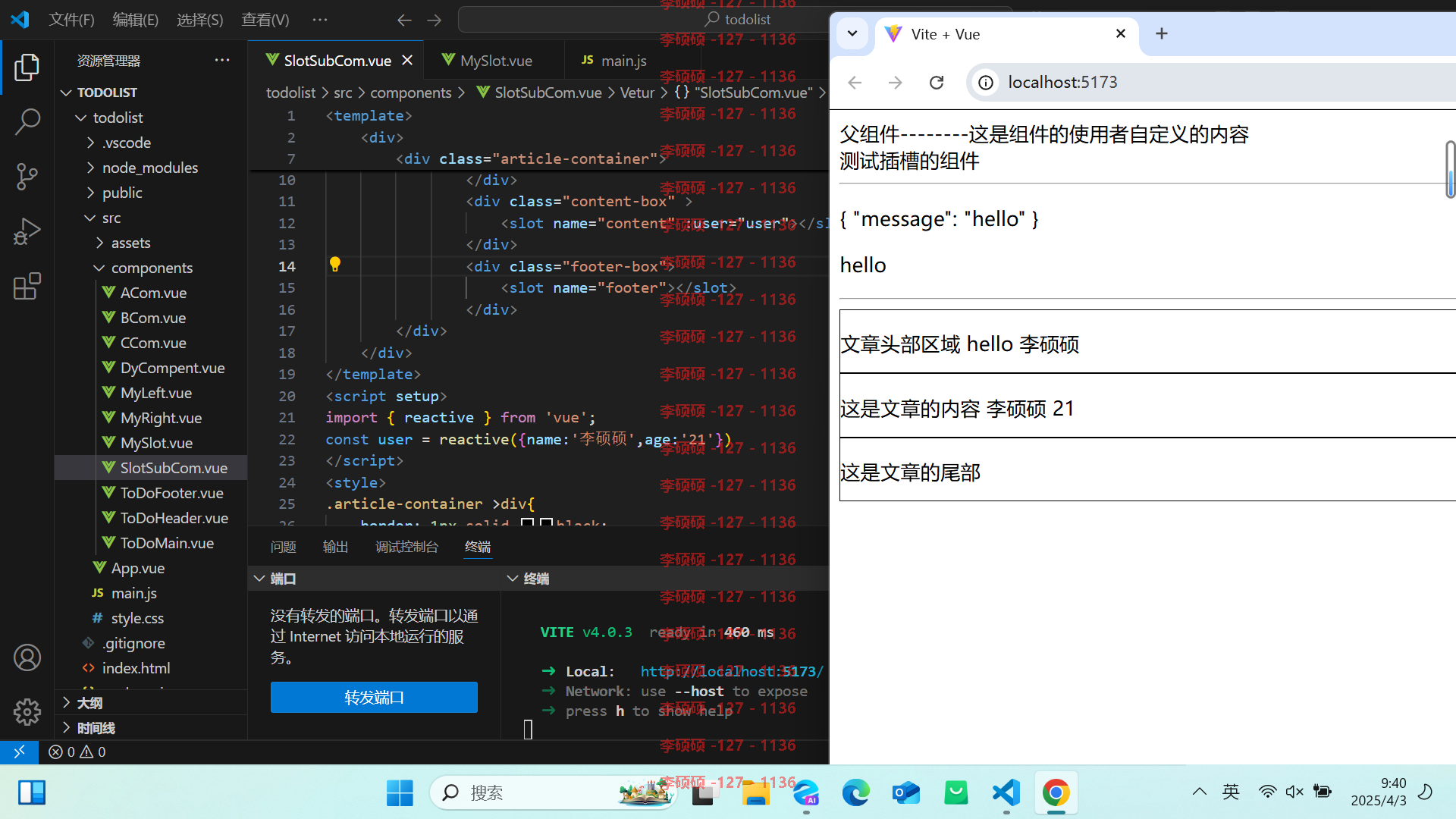The width and height of the screenshot is (1456, 819).
Task: Click the lightbulb quick-fix icon on line 14
Action: [335, 265]
